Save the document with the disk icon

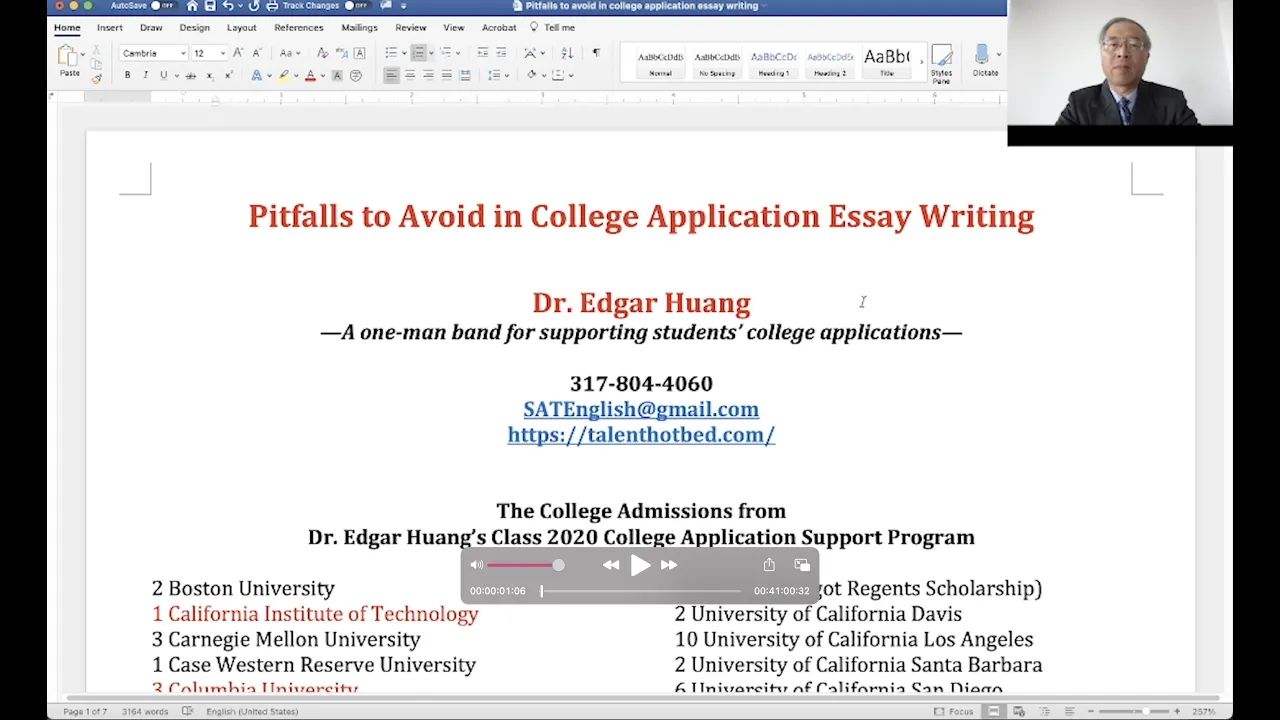pyautogui.click(x=210, y=6)
